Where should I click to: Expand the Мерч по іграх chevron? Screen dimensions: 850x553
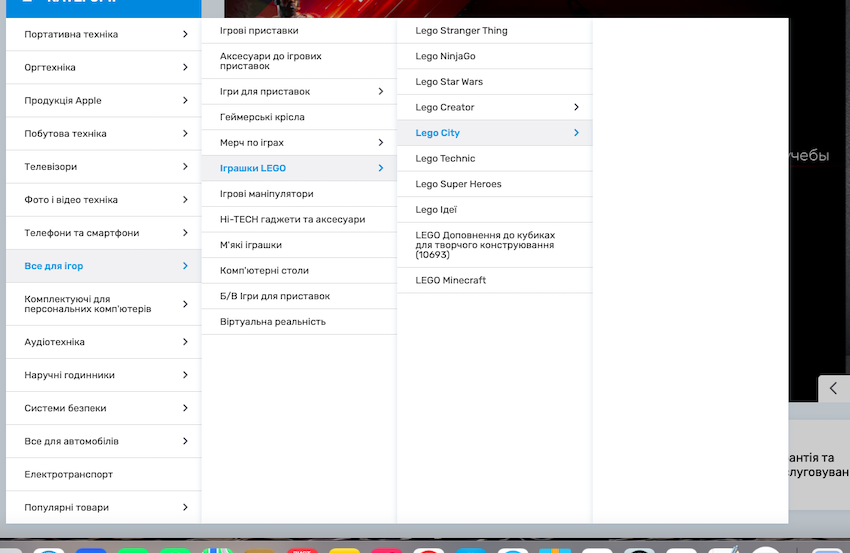[x=381, y=142]
